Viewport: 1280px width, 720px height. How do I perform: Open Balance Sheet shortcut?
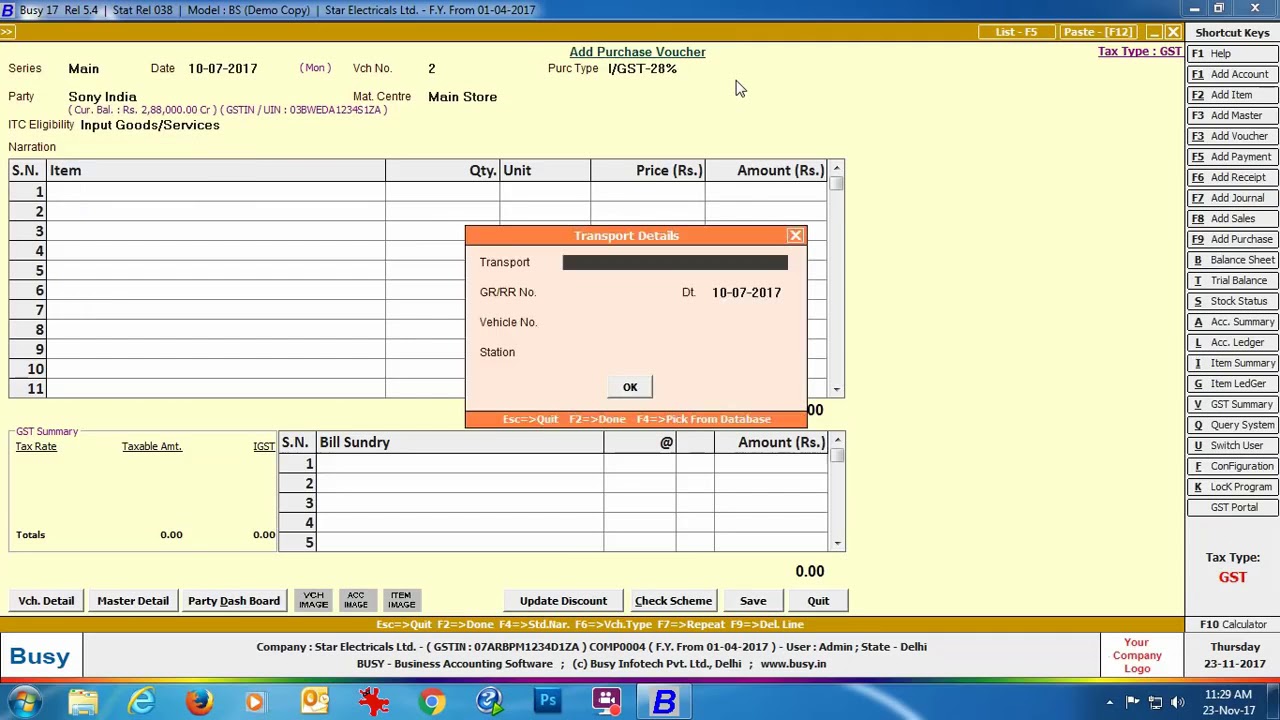pyautogui.click(x=1232, y=260)
